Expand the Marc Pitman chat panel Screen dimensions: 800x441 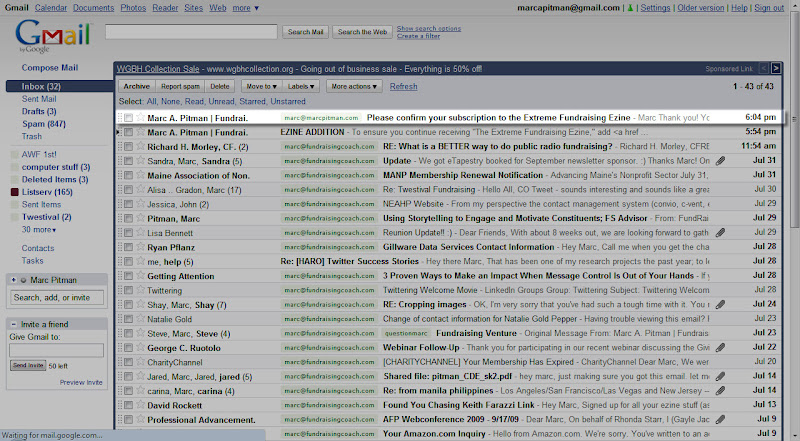click(x=13, y=280)
